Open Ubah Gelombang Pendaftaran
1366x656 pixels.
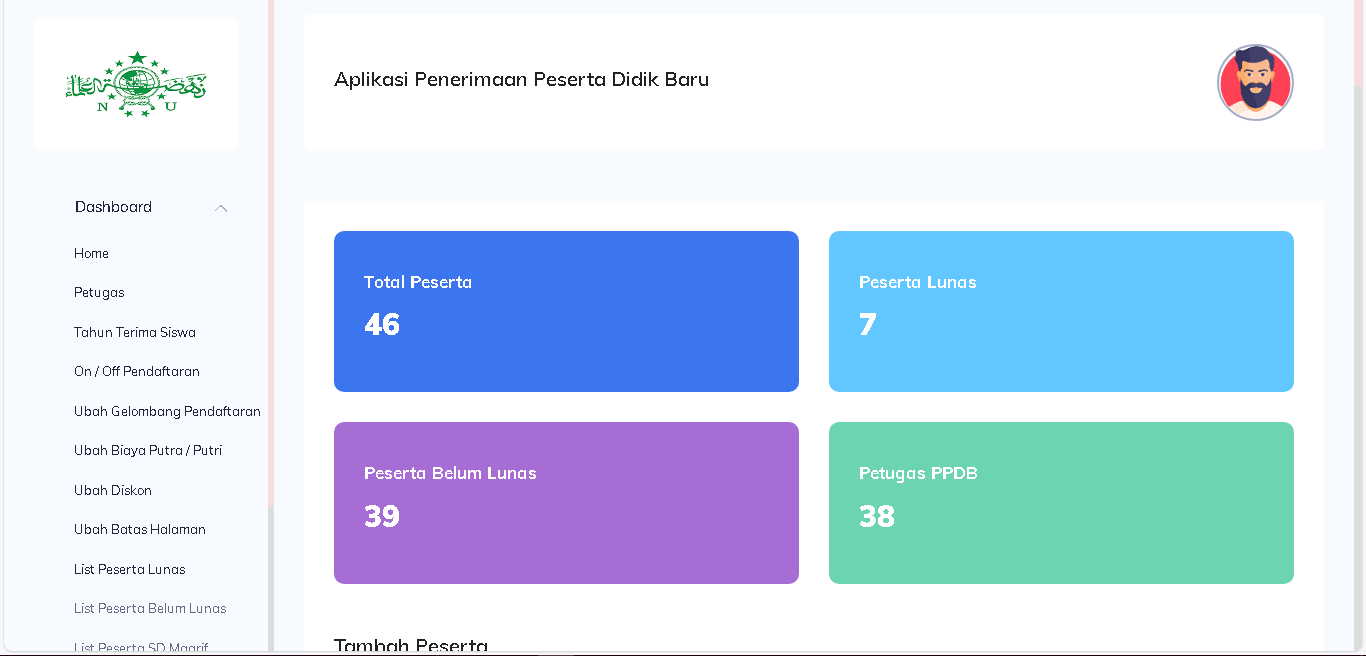point(166,411)
